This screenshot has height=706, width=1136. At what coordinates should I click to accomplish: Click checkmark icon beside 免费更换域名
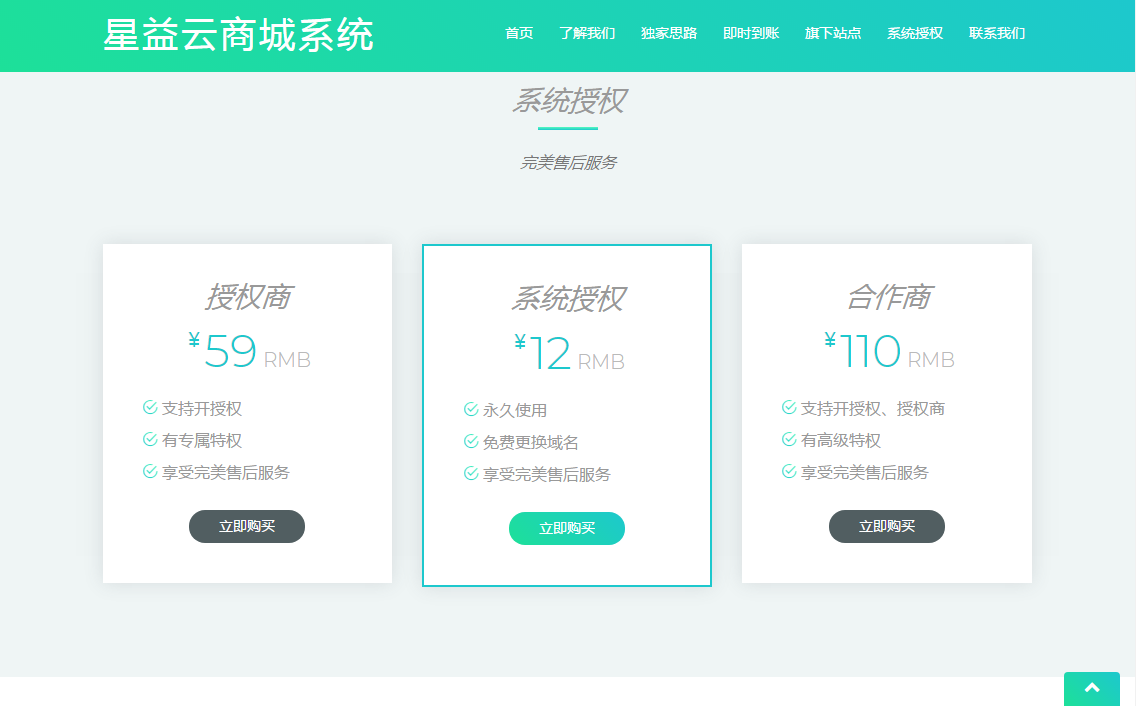tap(471, 441)
